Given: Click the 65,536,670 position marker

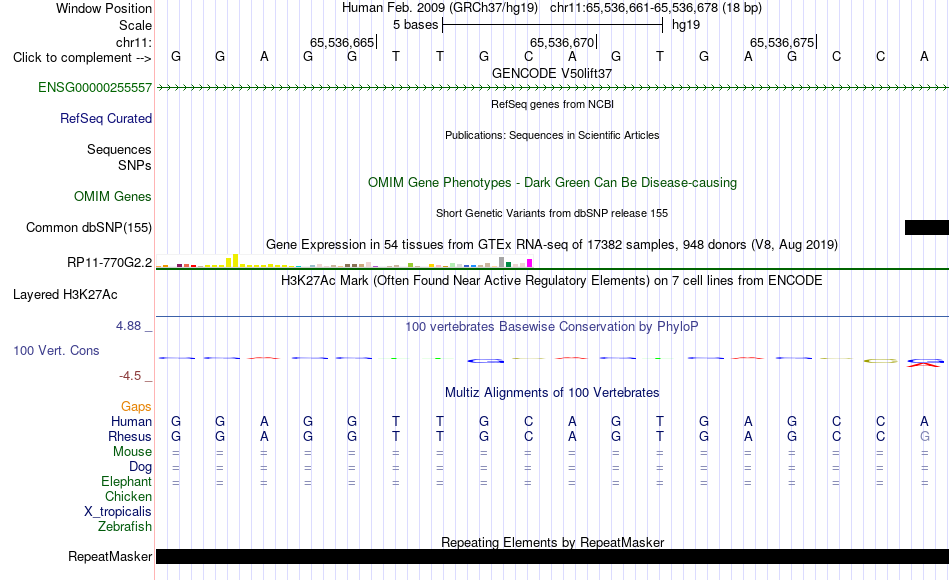Looking at the screenshot, I should click(x=562, y=42).
